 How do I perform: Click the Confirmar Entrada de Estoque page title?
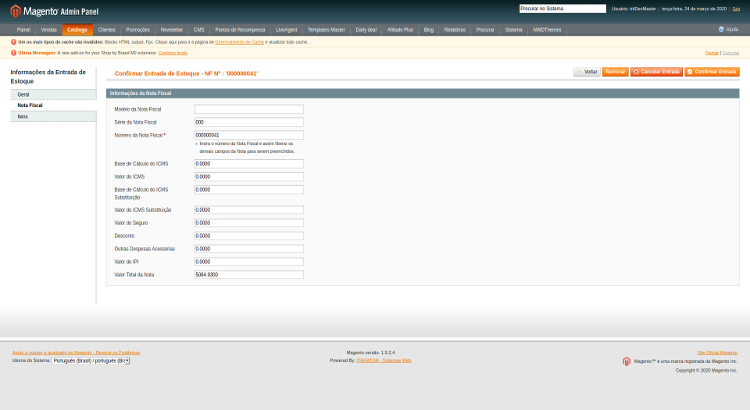coord(187,73)
